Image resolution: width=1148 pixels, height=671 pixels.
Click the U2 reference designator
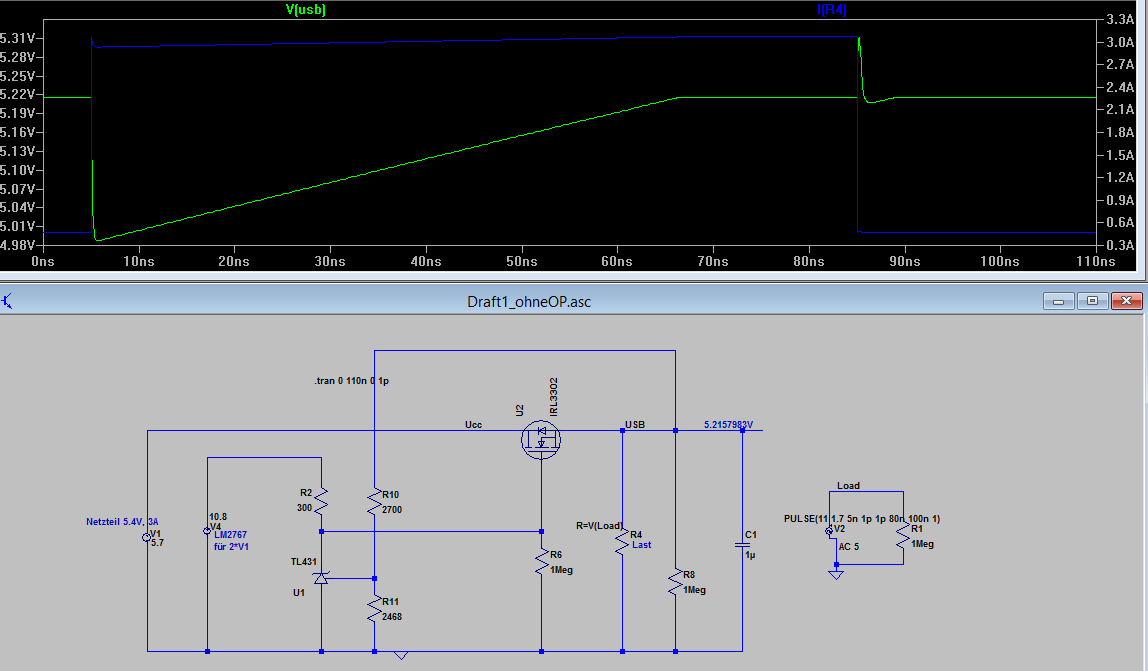point(519,410)
